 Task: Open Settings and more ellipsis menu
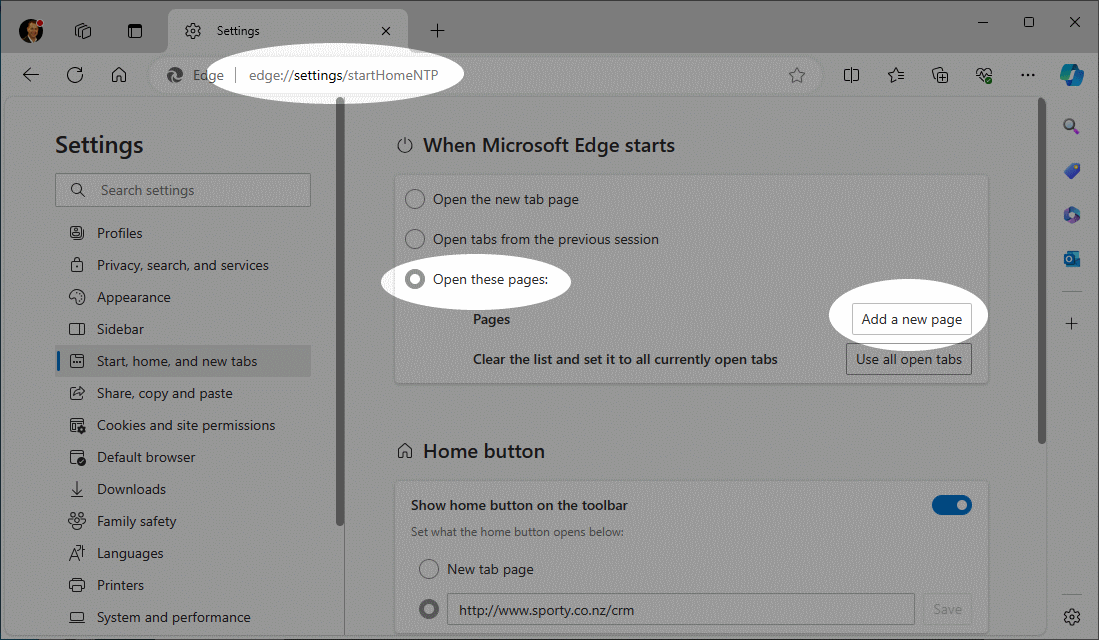[1028, 75]
